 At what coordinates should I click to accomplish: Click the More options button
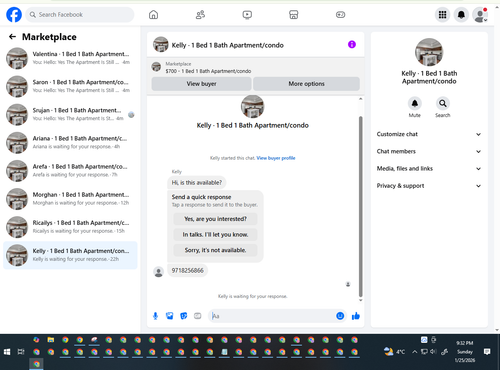point(306,84)
